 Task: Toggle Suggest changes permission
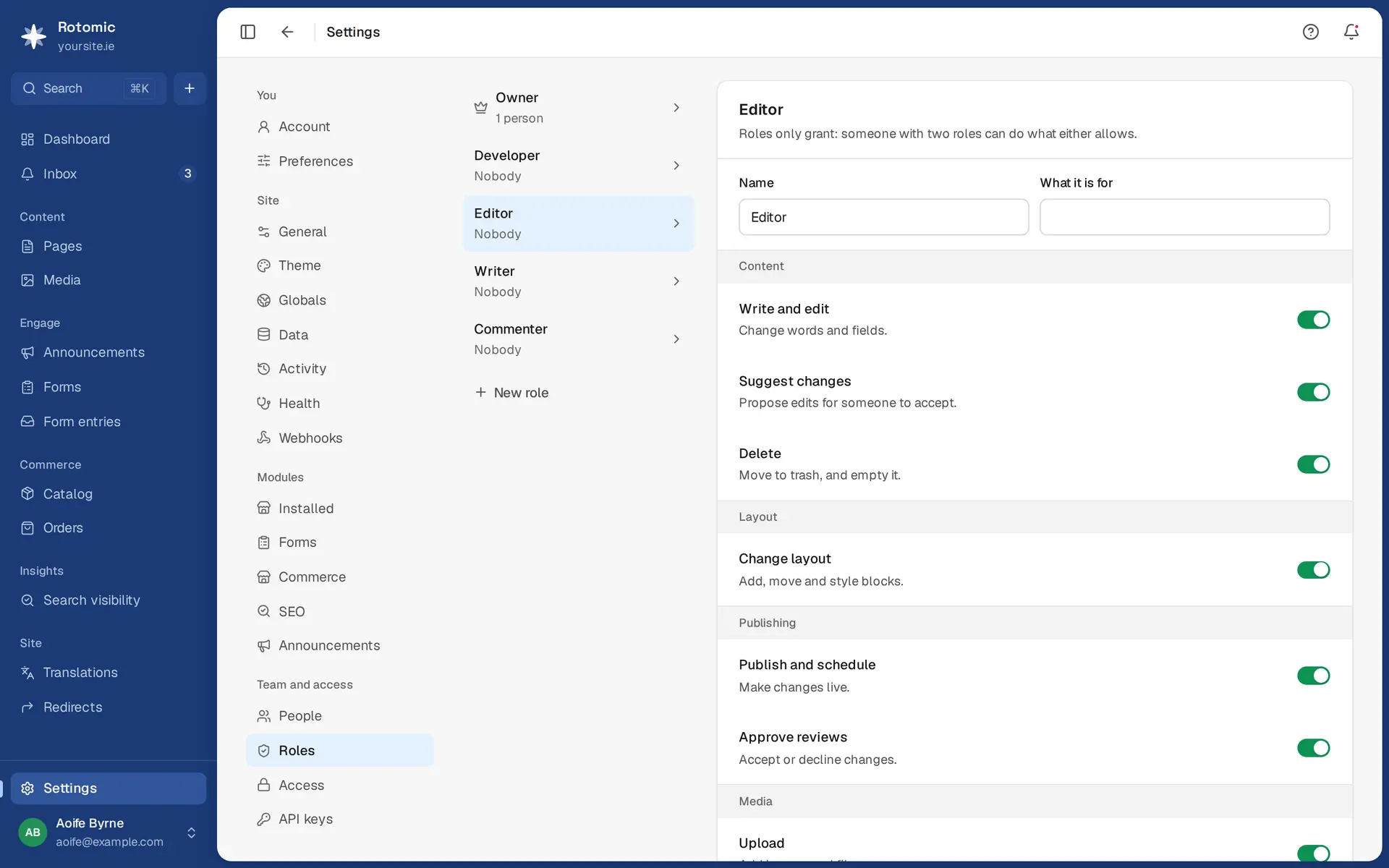[1313, 392]
